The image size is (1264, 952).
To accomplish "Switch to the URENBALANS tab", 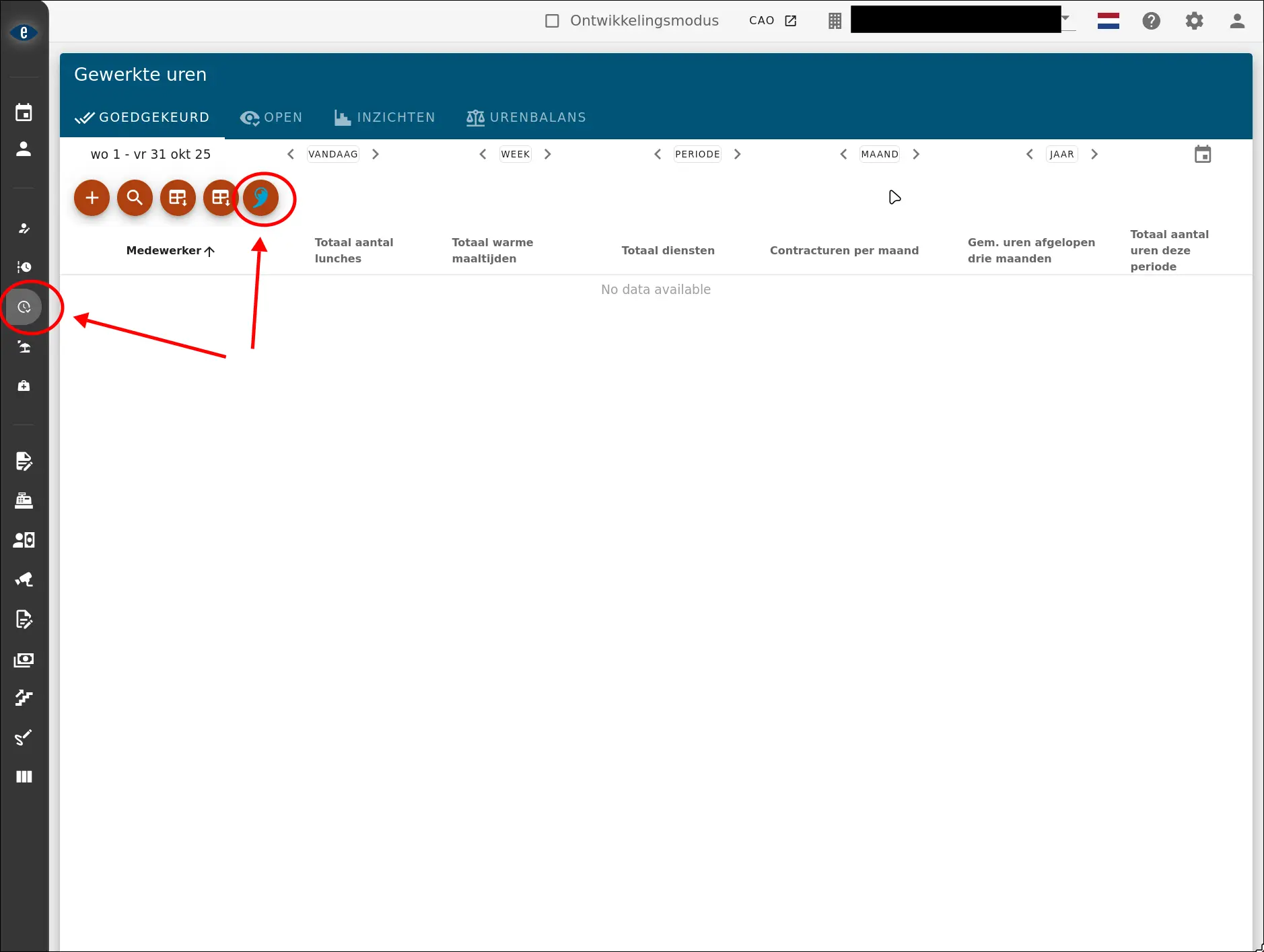I will tap(526, 118).
